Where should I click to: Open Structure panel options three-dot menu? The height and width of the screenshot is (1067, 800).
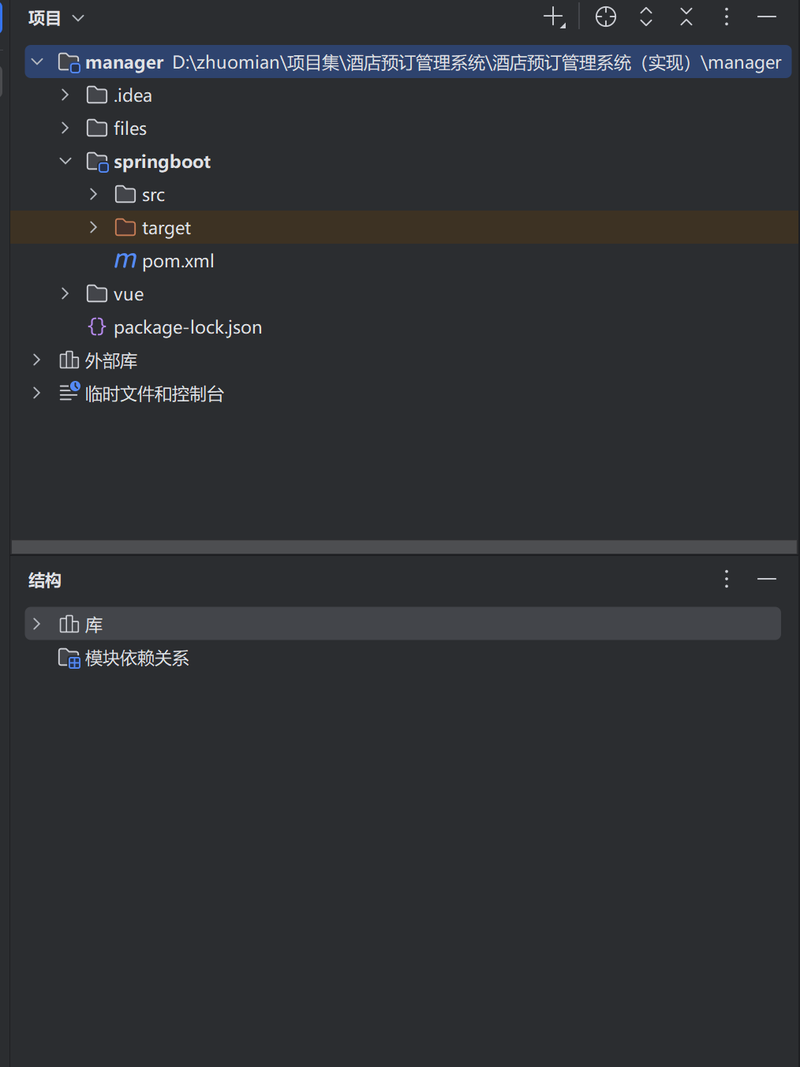click(727, 579)
